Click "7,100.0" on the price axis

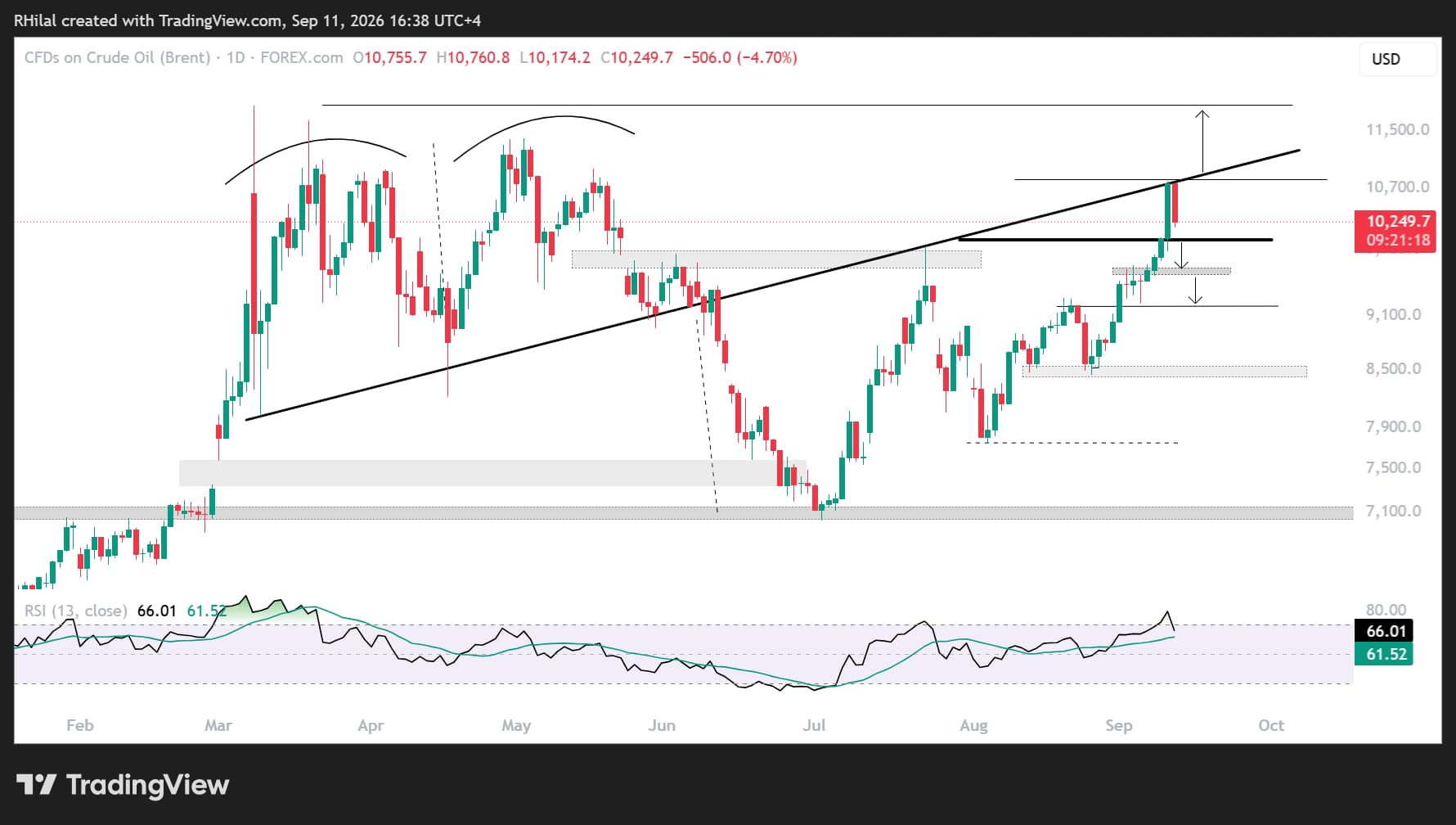1393,511
